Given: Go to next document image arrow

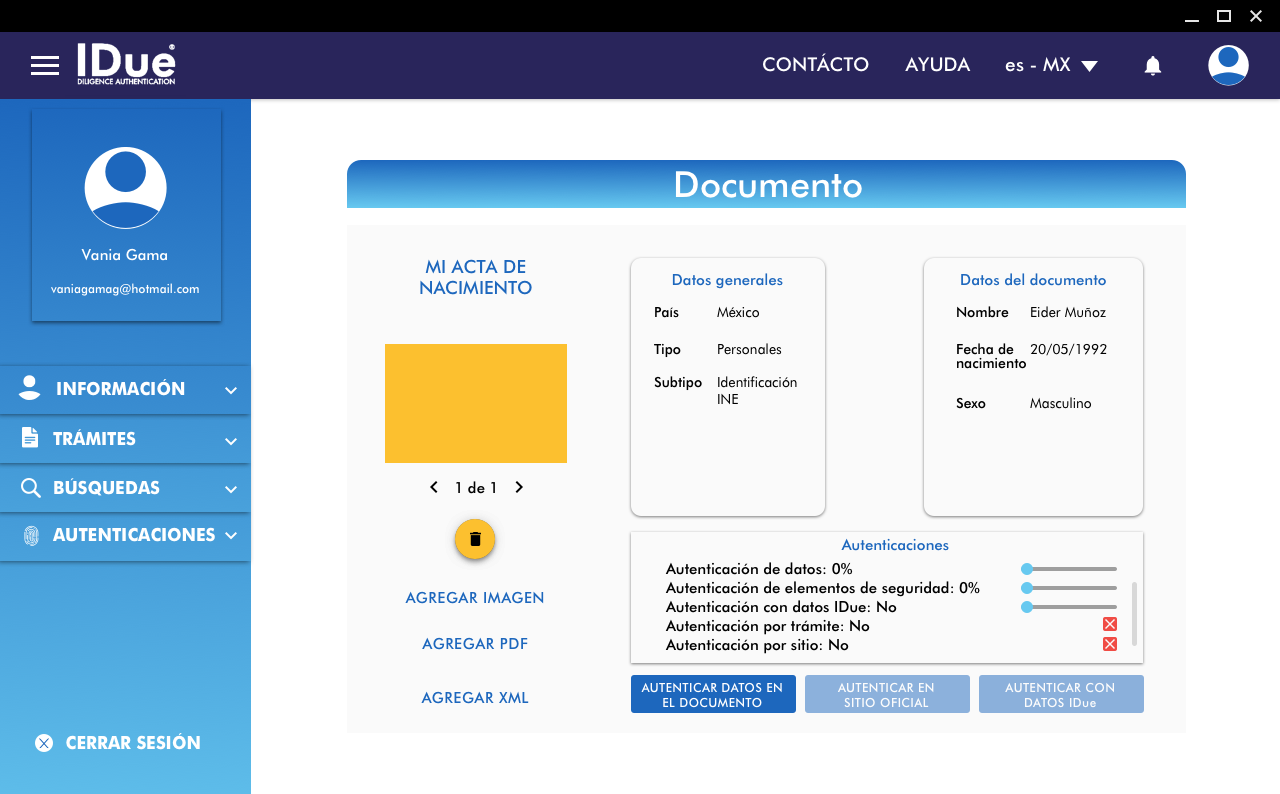Looking at the screenshot, I should [x=519, y=488].
